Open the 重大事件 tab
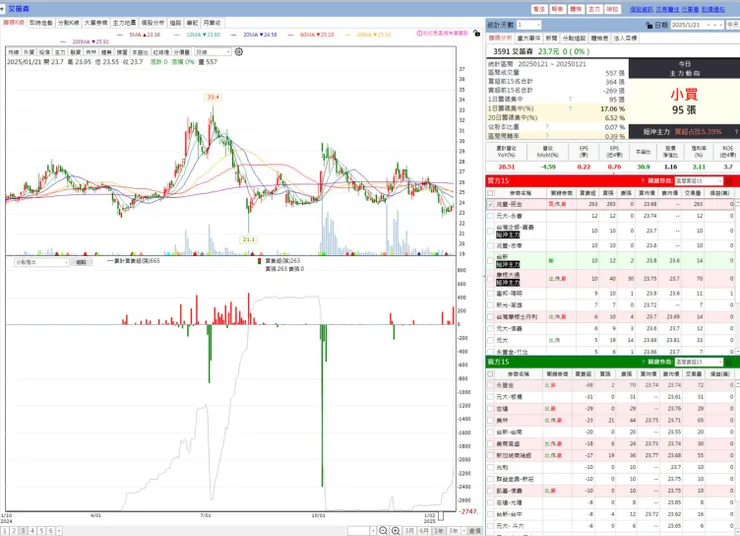This screenshot has height=536, width=740. 529,38
